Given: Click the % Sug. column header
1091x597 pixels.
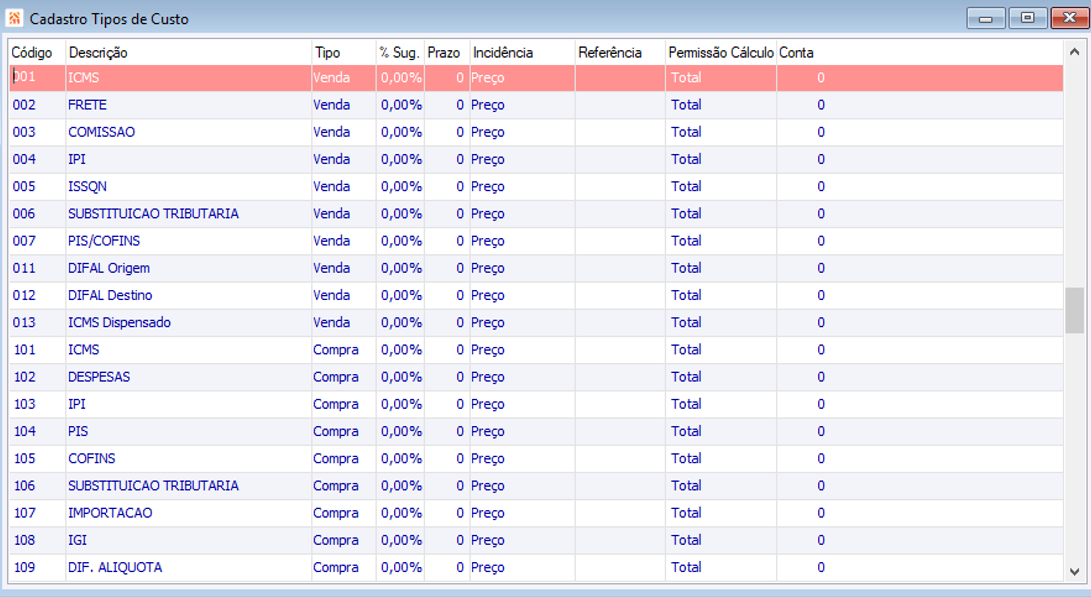Looking at the screenshot, I should pos(400,52).
